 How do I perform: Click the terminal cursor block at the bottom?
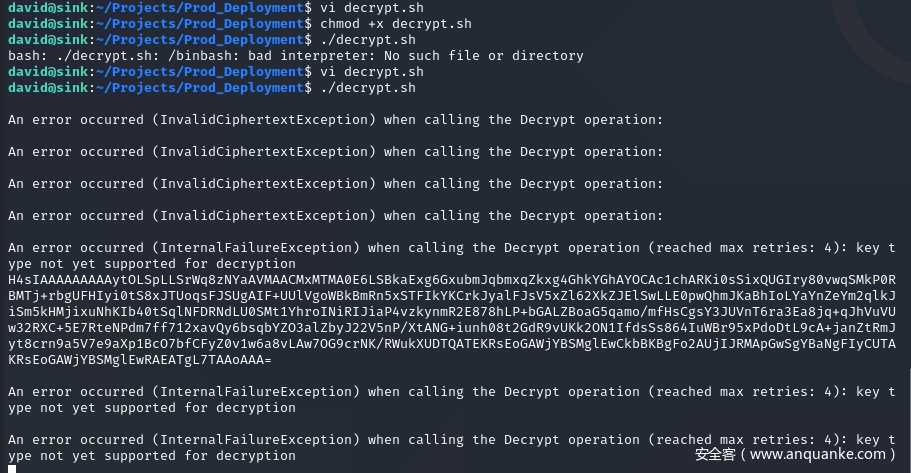12,469
